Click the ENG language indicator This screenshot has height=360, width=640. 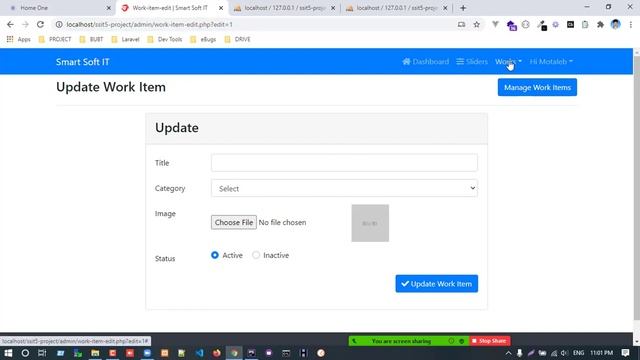click(578, 353)
